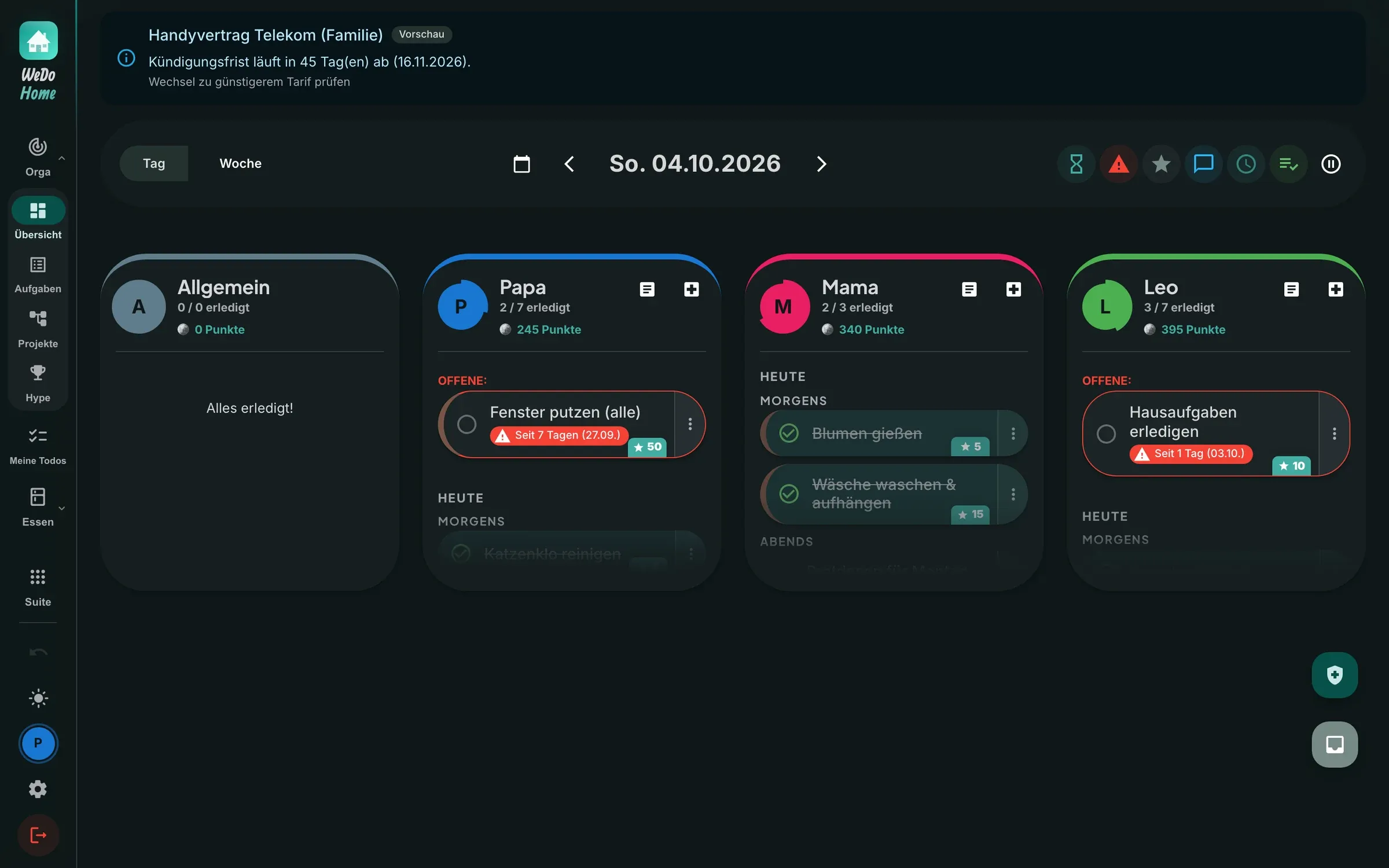This screenshot has width=1389, height=868.
Task: Open the calendar date picker
Action: pyautogui.click(x=521, y=164)
